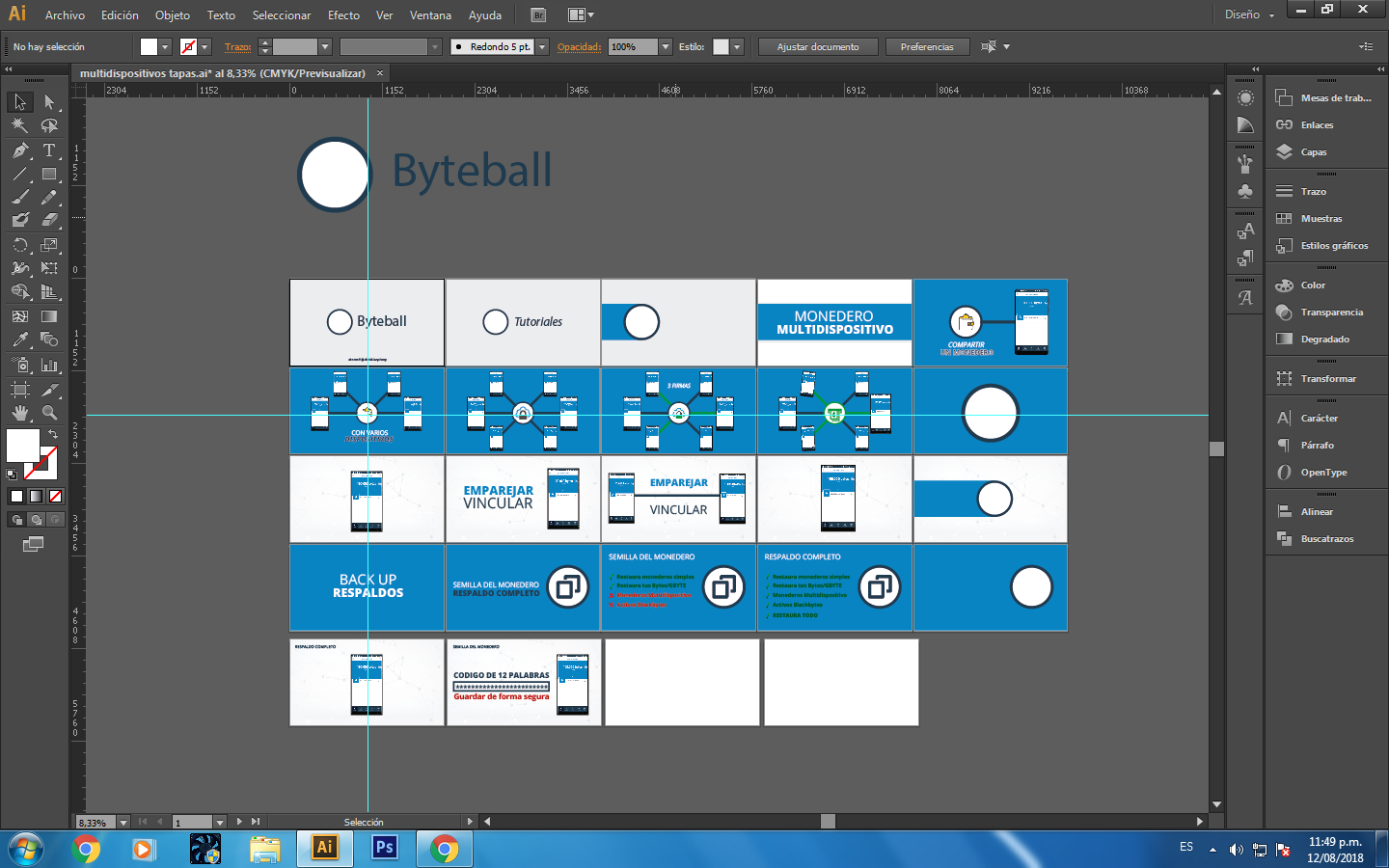The height and width of the screenshot is (868, 1389).
Task: Select the Pen tool
Action: [x=20, y=150]
